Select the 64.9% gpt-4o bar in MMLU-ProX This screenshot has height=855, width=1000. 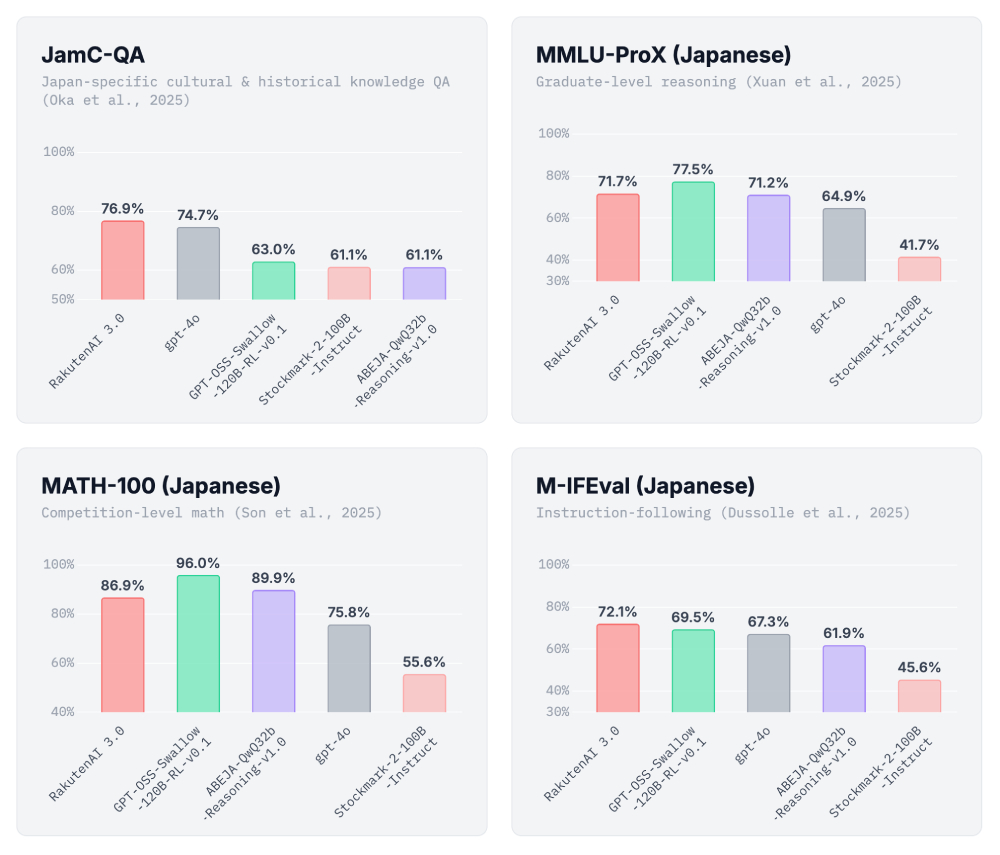844,244
